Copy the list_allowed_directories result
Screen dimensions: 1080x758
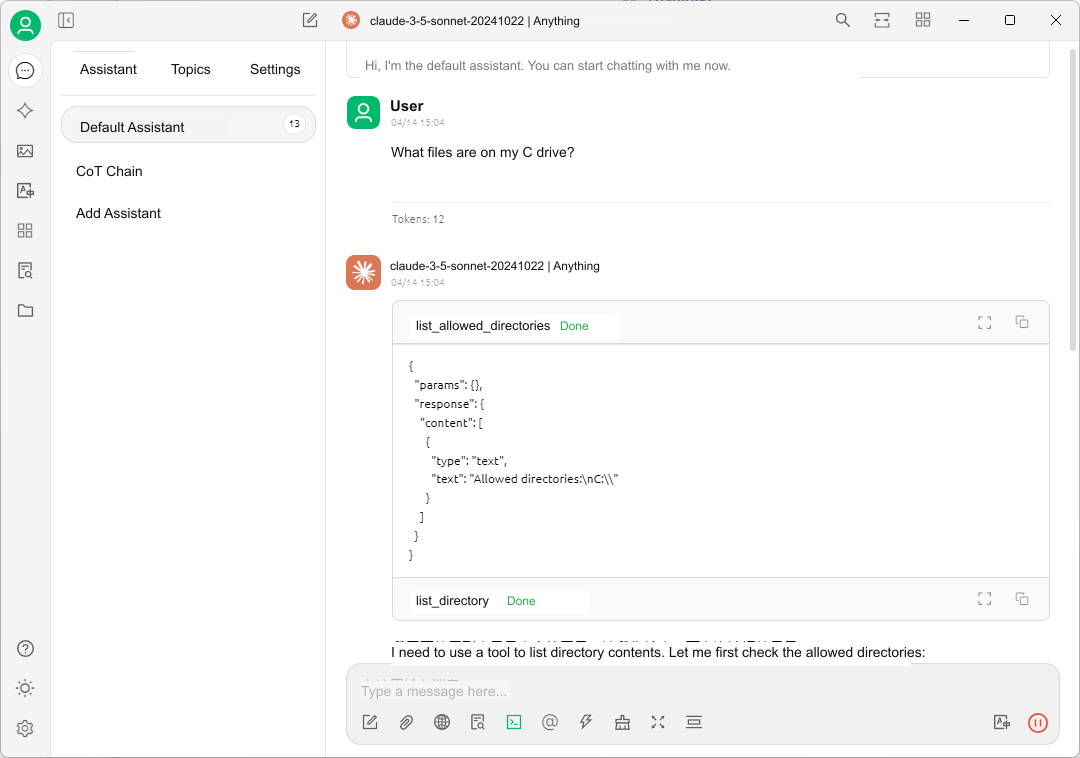point(1022,322)
